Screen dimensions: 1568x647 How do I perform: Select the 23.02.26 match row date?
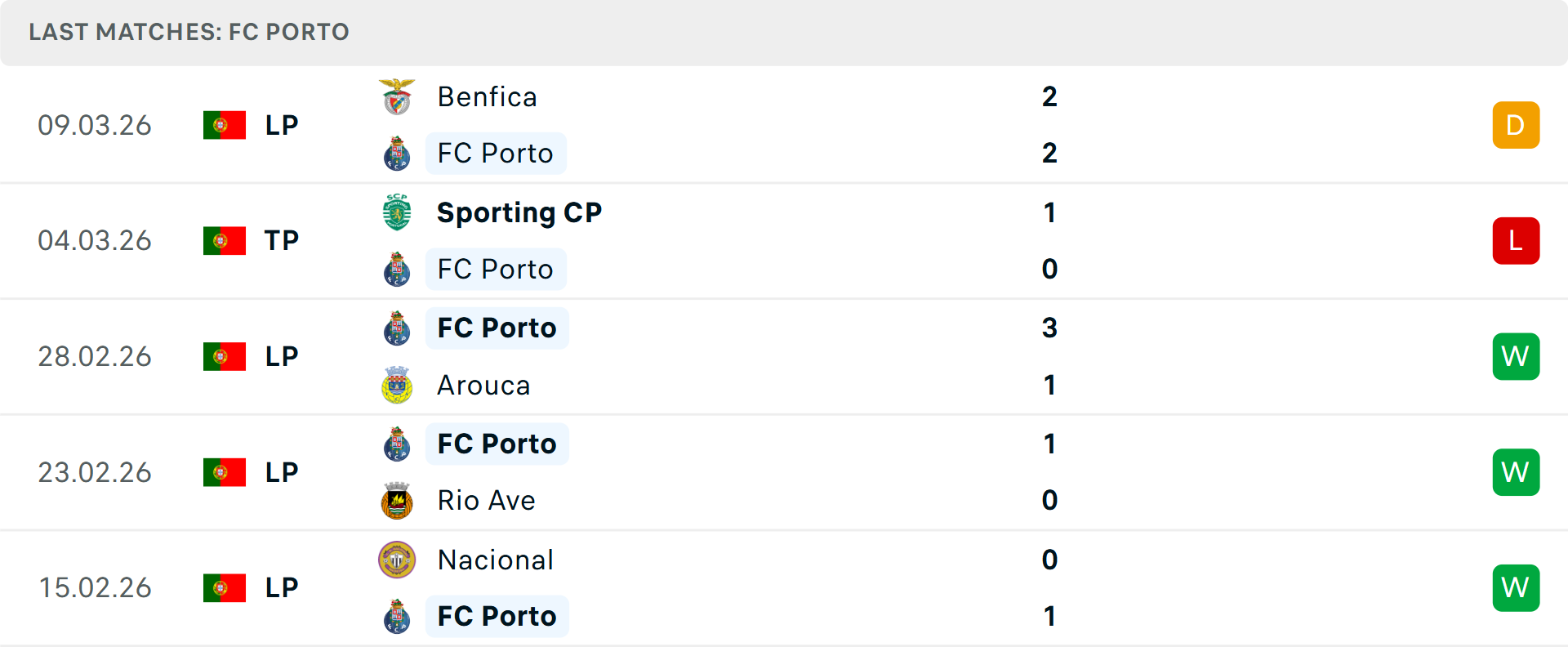pos(95,472)
